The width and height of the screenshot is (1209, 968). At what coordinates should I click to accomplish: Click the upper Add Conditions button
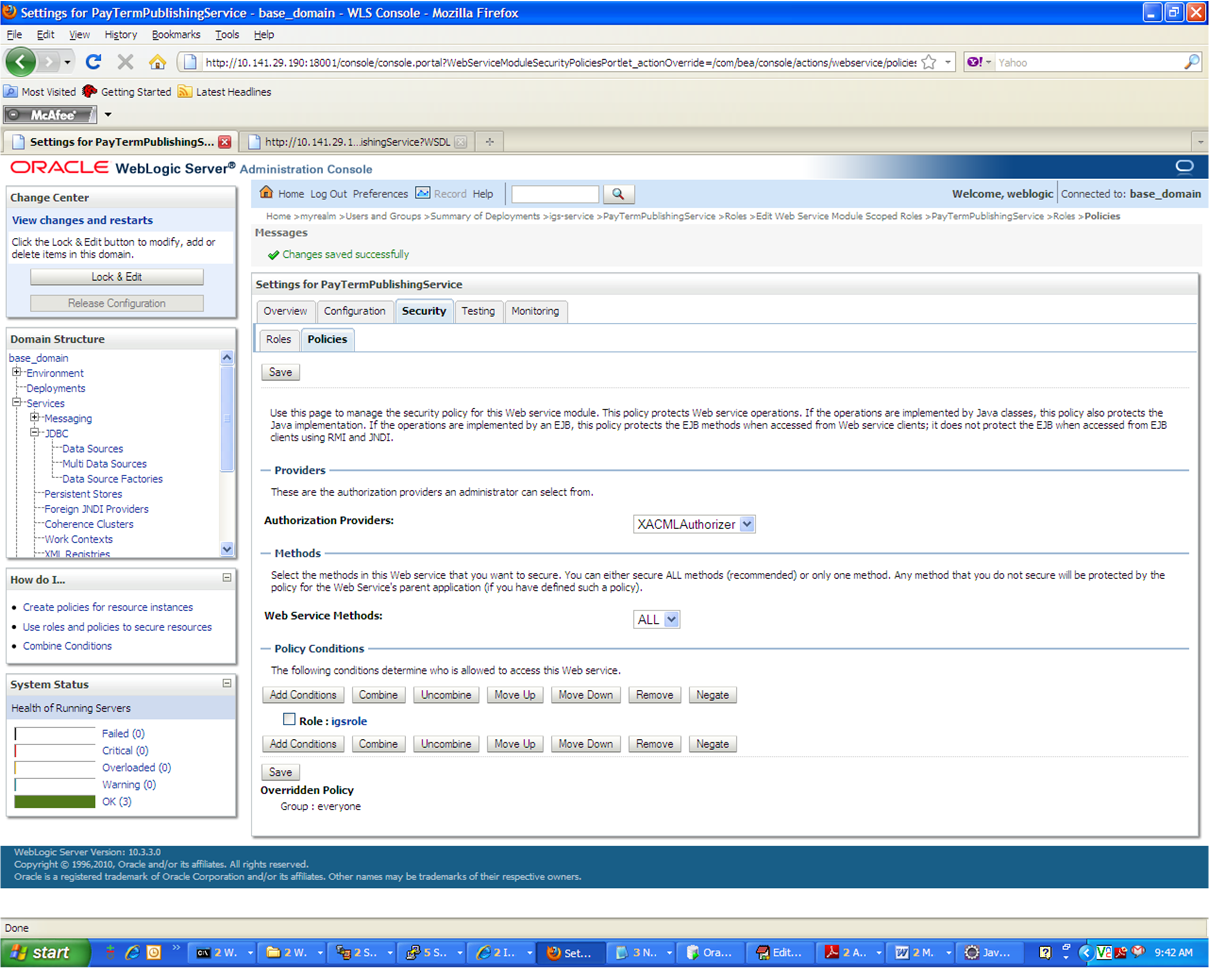(x=303, y=694)
